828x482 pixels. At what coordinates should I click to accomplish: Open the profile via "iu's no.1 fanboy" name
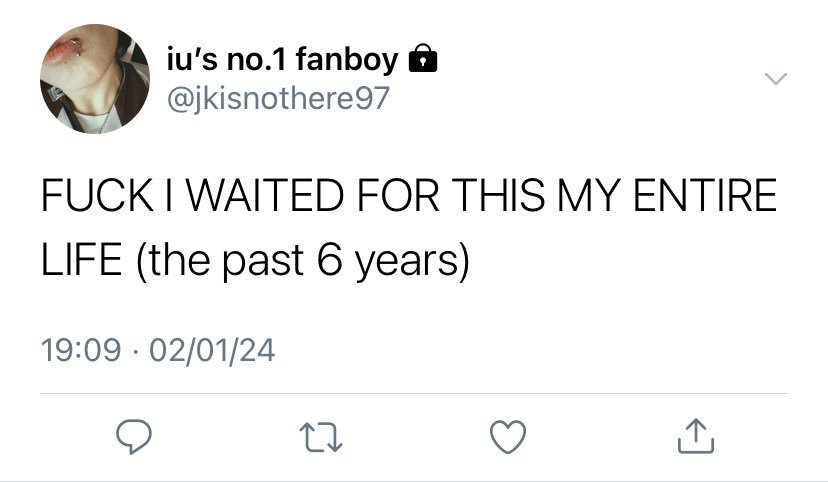click(281, 61)
